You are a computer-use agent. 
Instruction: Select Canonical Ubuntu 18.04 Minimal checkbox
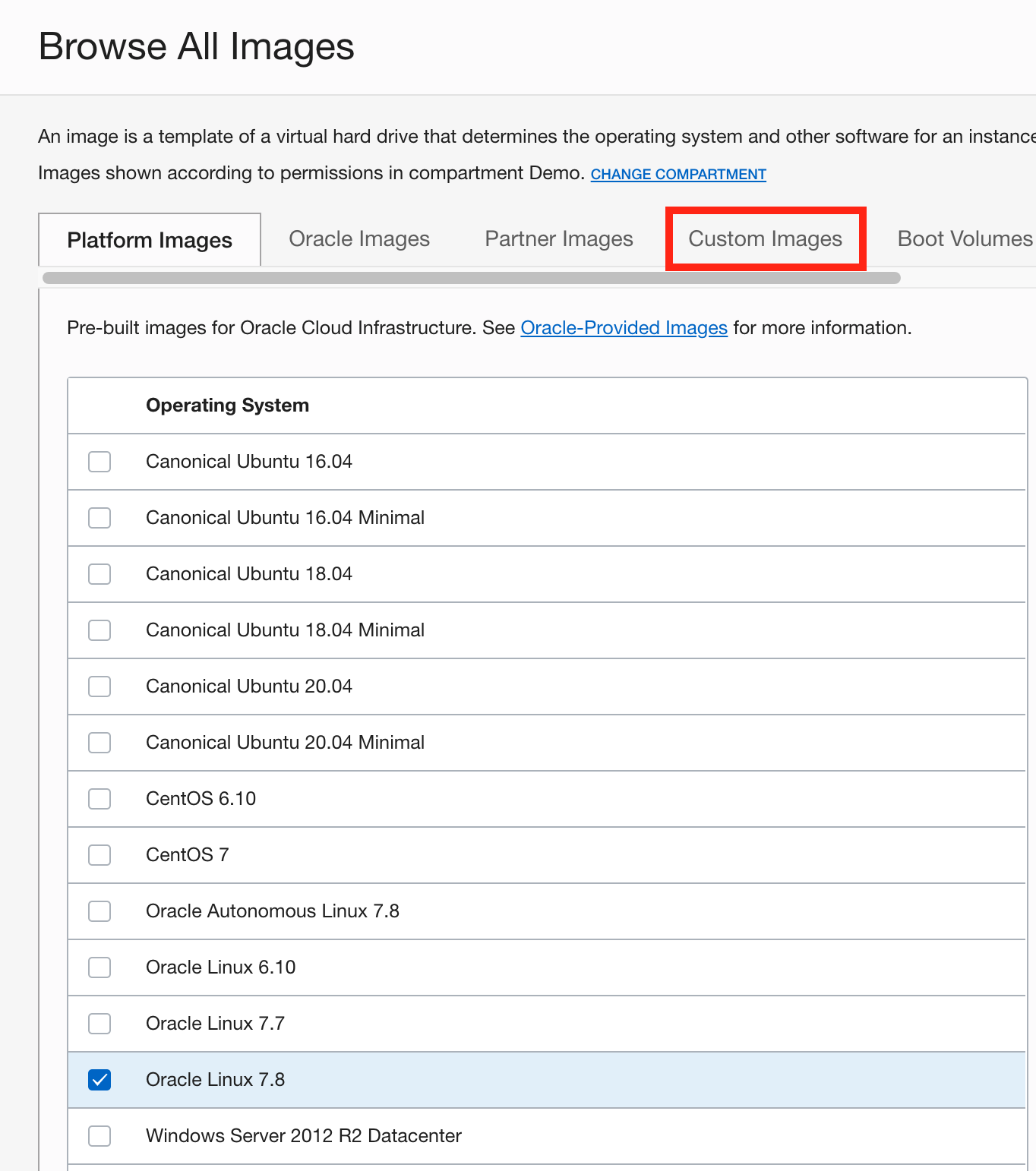(x=99, y=630)
